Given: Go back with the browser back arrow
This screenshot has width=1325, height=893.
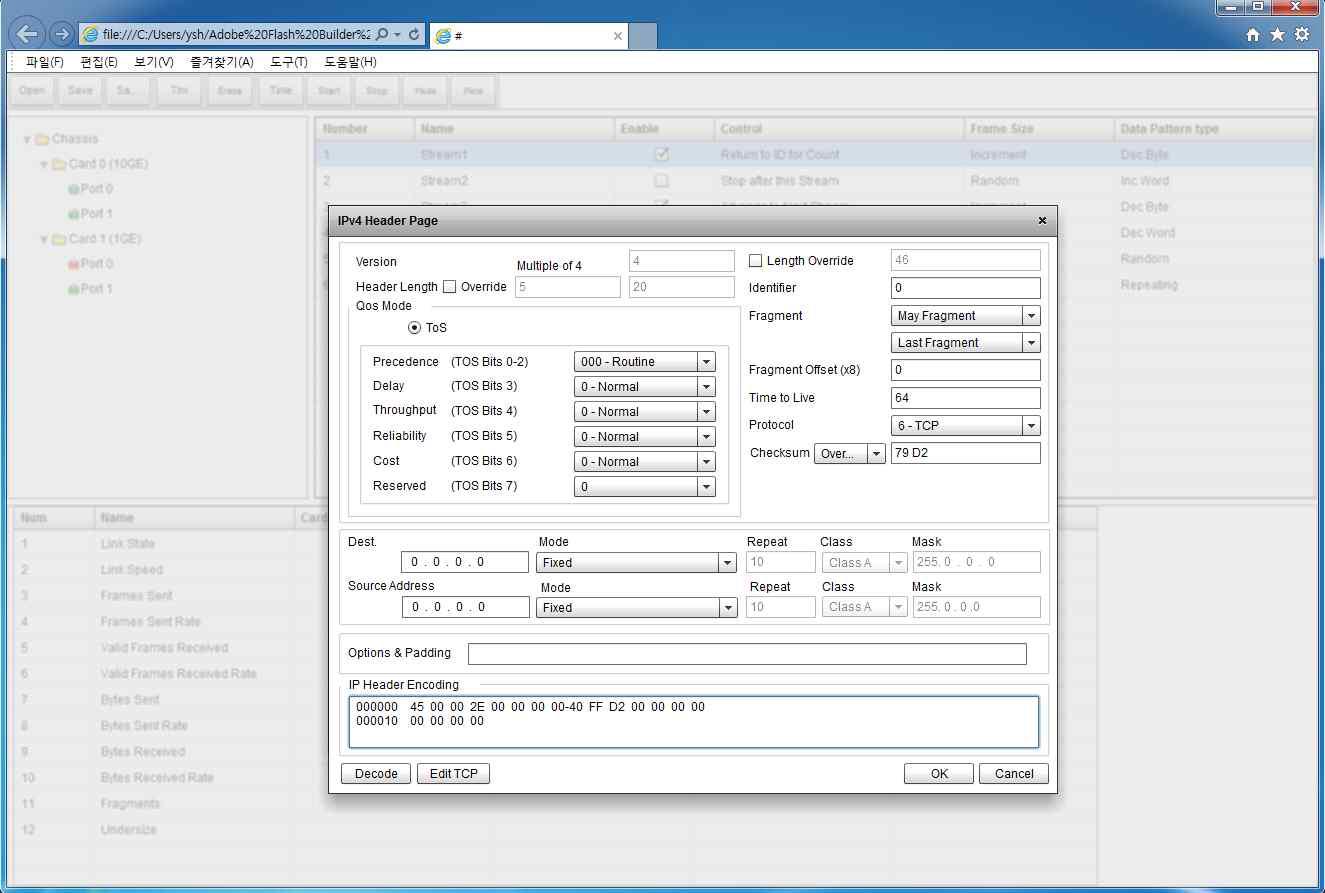Looking at the screenshot, I should [27, 33].
